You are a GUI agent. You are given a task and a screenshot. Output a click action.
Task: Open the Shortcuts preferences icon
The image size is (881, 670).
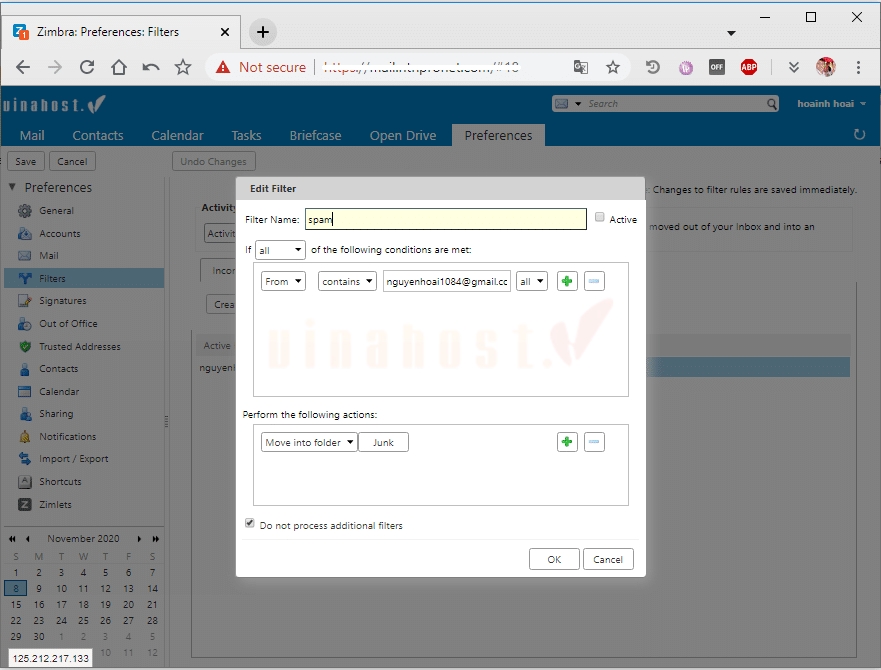pos(25,482)
